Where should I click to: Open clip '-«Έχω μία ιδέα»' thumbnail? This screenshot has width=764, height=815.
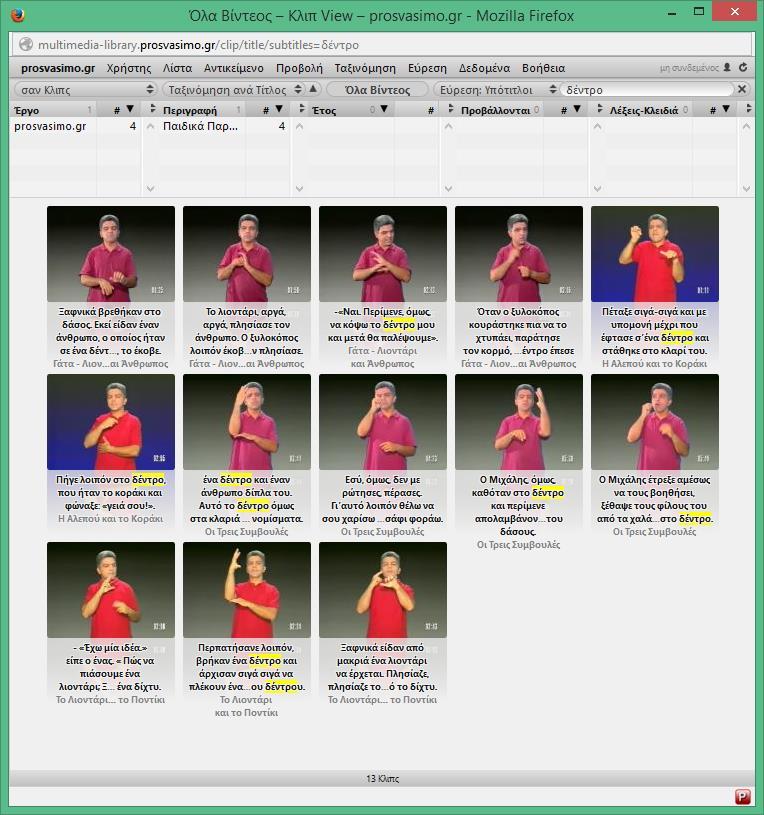click(x=111, y=590)
